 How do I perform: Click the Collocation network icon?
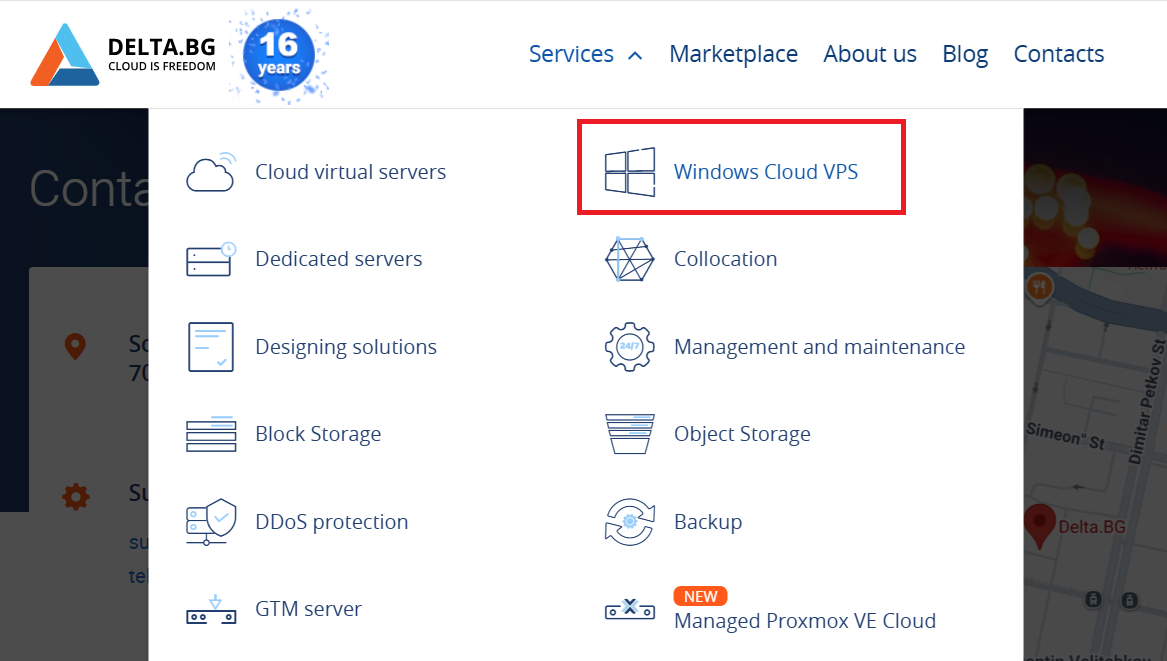[x=630, y=259]
